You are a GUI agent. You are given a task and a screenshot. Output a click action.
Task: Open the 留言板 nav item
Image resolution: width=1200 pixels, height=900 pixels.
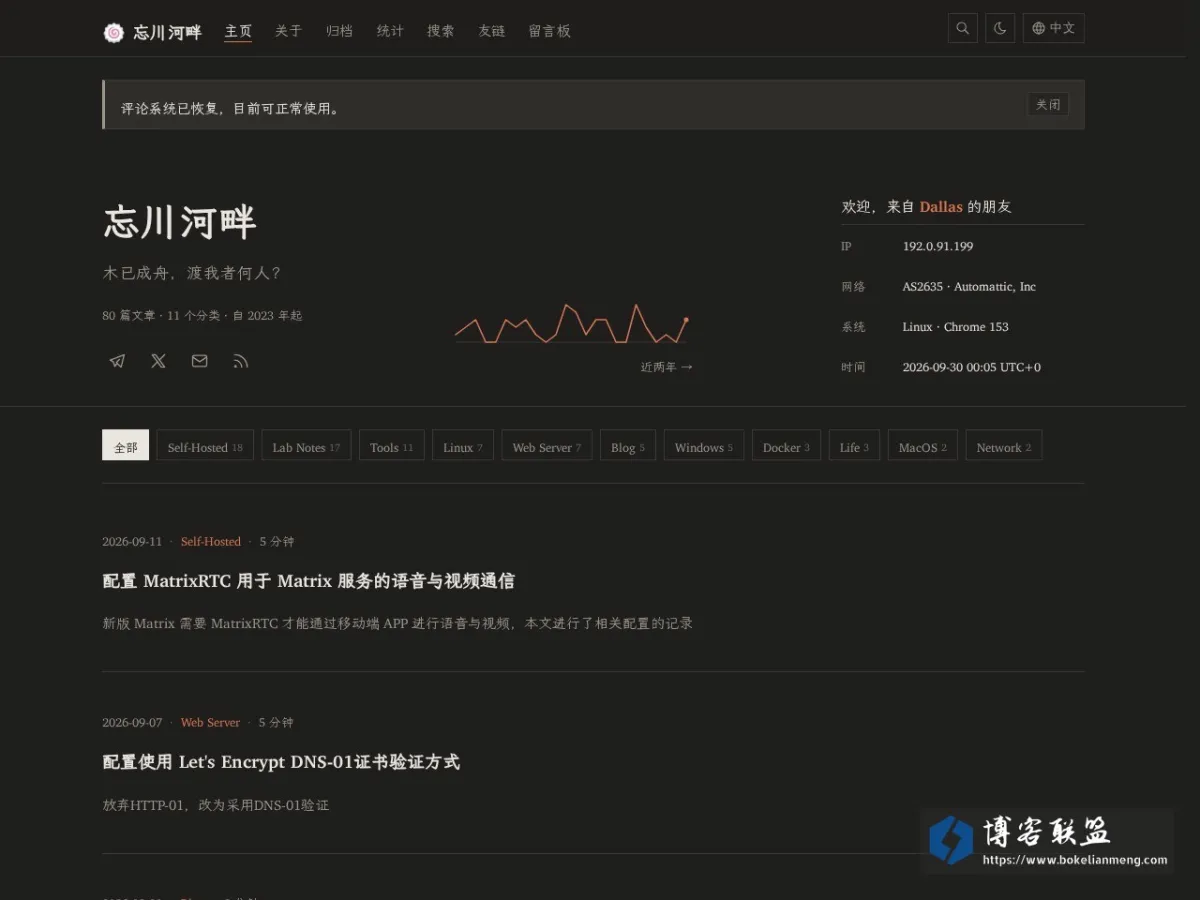pyautogui.click(x=549, y=31)
